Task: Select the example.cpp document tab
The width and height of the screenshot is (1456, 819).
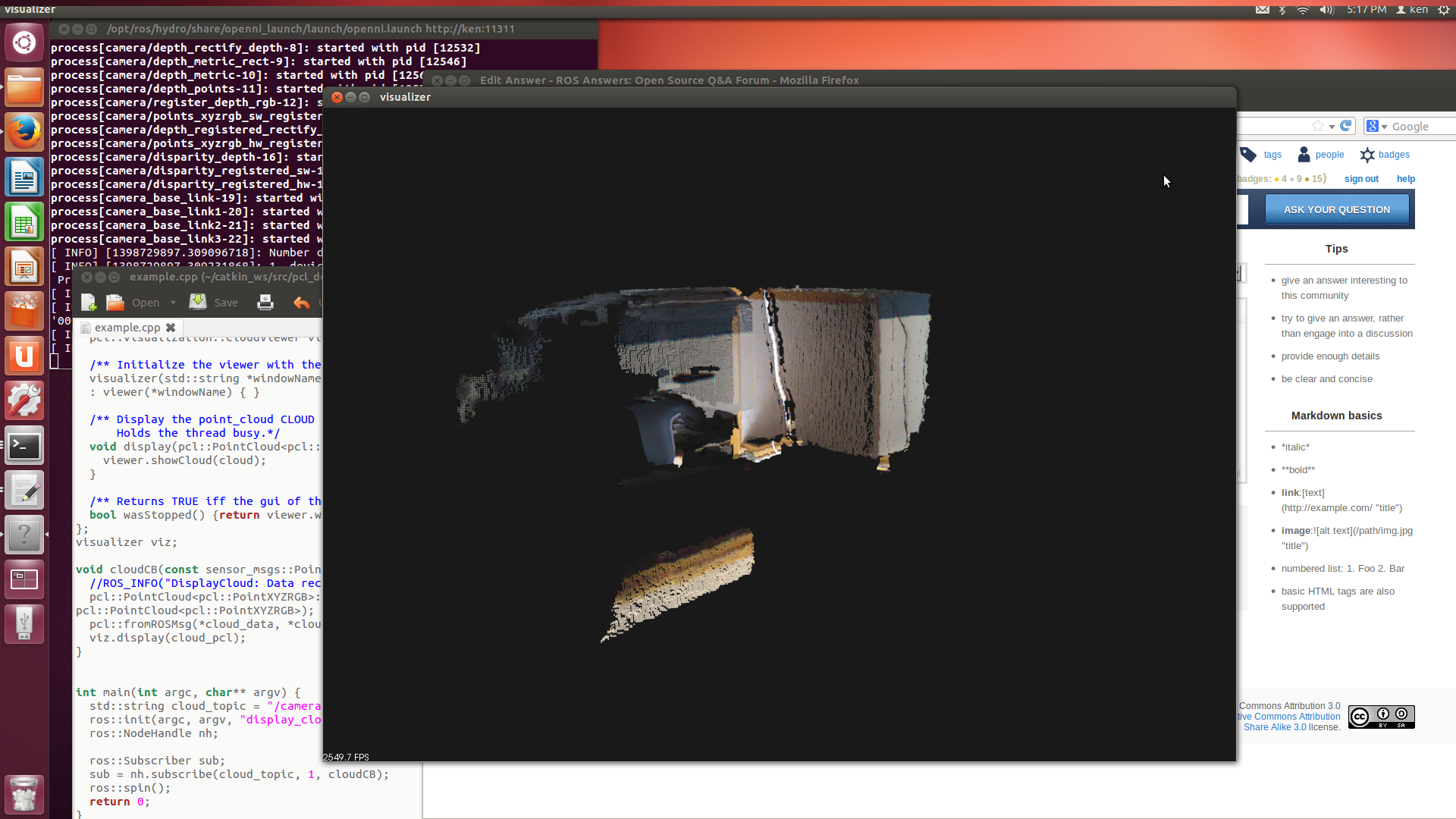Action: 127,328
